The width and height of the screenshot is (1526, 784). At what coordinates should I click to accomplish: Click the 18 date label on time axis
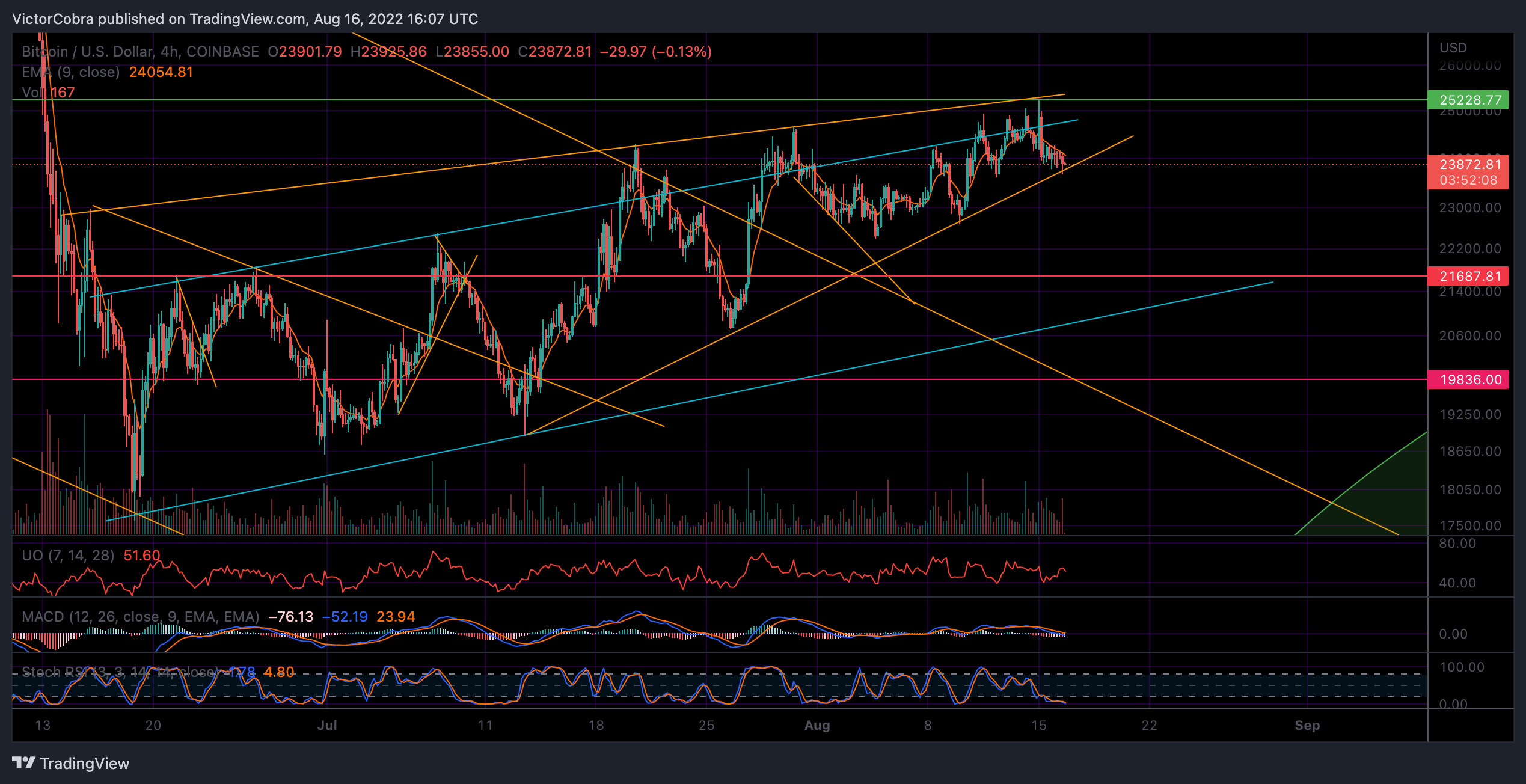pyautogui.click(x=596, y=725)
